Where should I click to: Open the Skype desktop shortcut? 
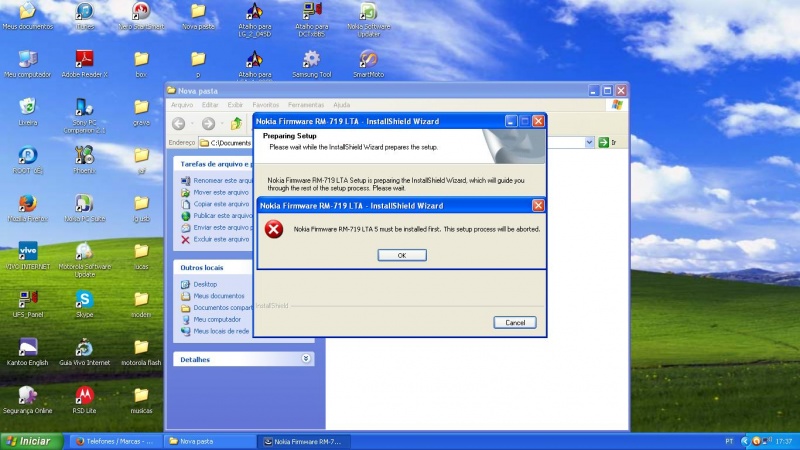85,304
